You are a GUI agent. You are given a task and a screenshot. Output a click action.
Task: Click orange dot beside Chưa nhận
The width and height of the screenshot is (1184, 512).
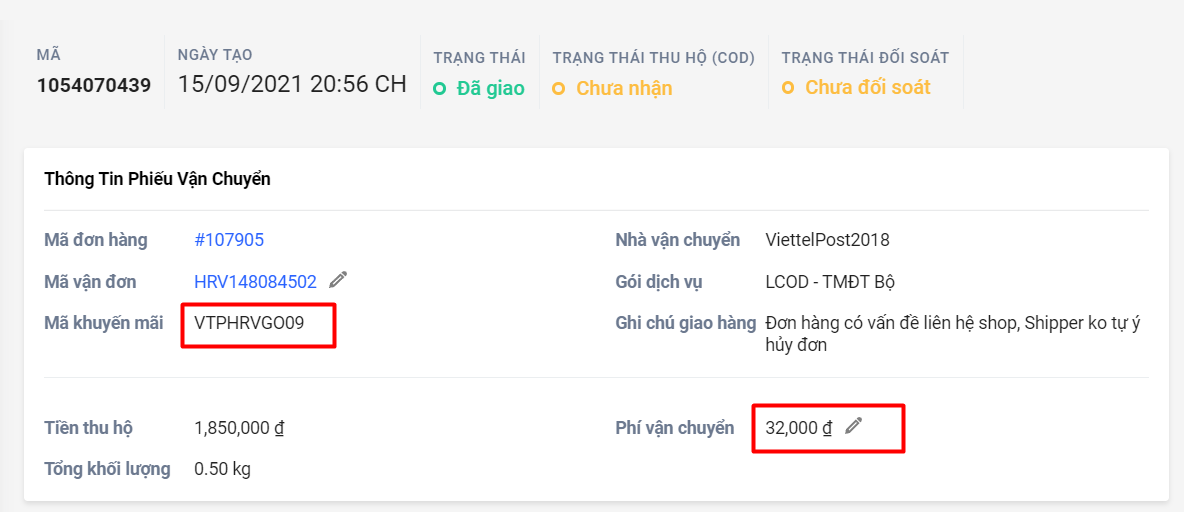click(559, 89)
